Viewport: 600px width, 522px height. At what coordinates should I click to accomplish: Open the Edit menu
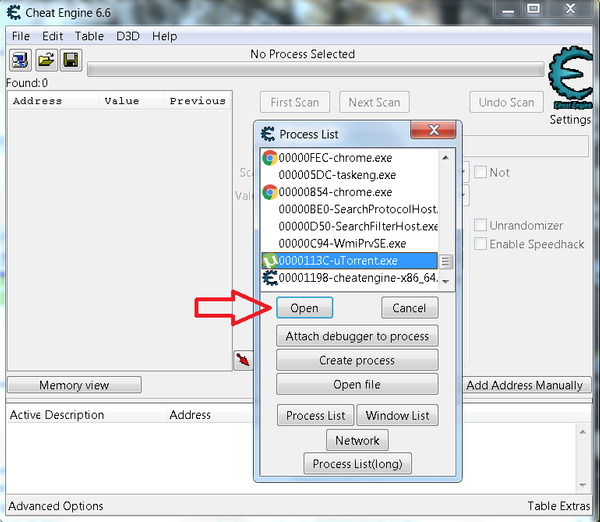coord(52,36)
